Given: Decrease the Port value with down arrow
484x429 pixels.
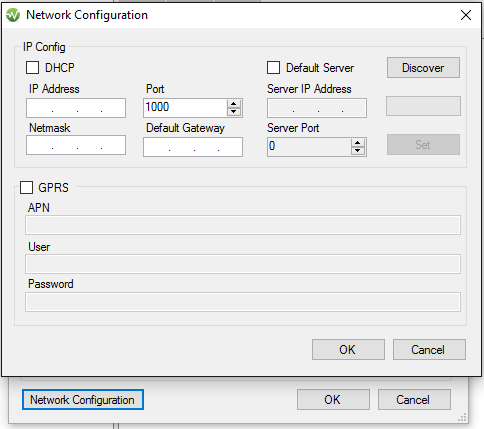Looking at the screenshot, I should [x=234, y=112].
